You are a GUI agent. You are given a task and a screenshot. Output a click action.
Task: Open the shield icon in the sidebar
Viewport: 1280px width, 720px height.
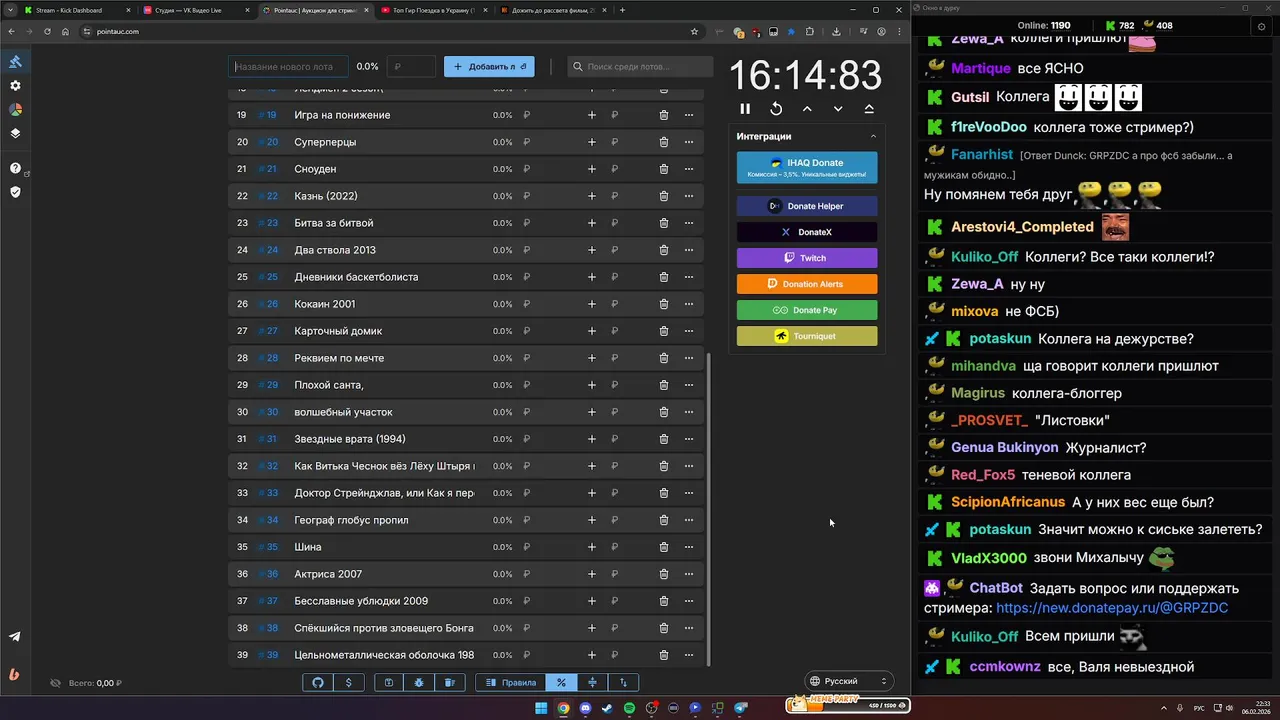(15, 192)
